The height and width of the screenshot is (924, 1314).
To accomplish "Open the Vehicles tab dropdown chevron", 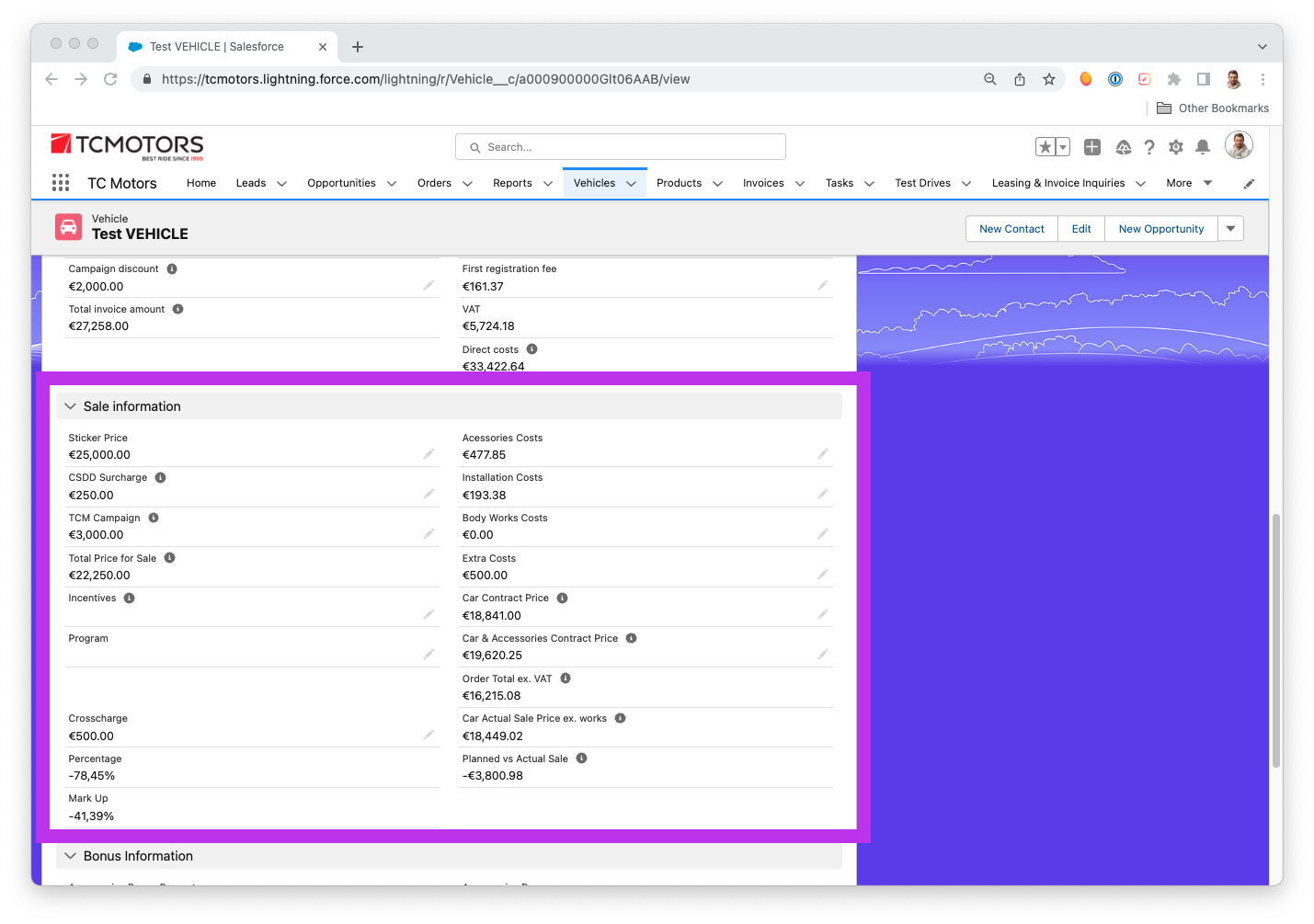I will (632, 184).
